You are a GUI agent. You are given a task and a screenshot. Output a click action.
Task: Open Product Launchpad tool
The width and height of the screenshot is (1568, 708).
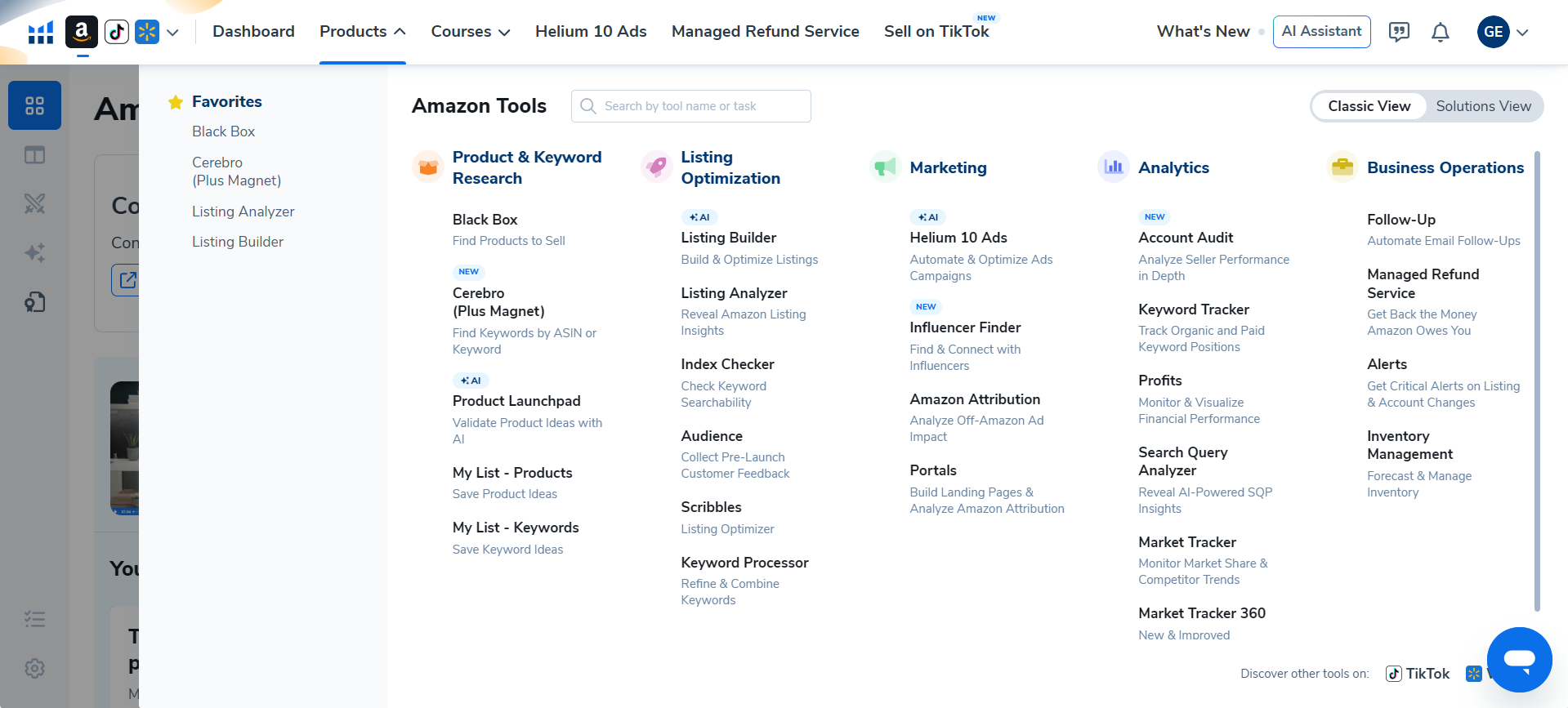point(516,401)
